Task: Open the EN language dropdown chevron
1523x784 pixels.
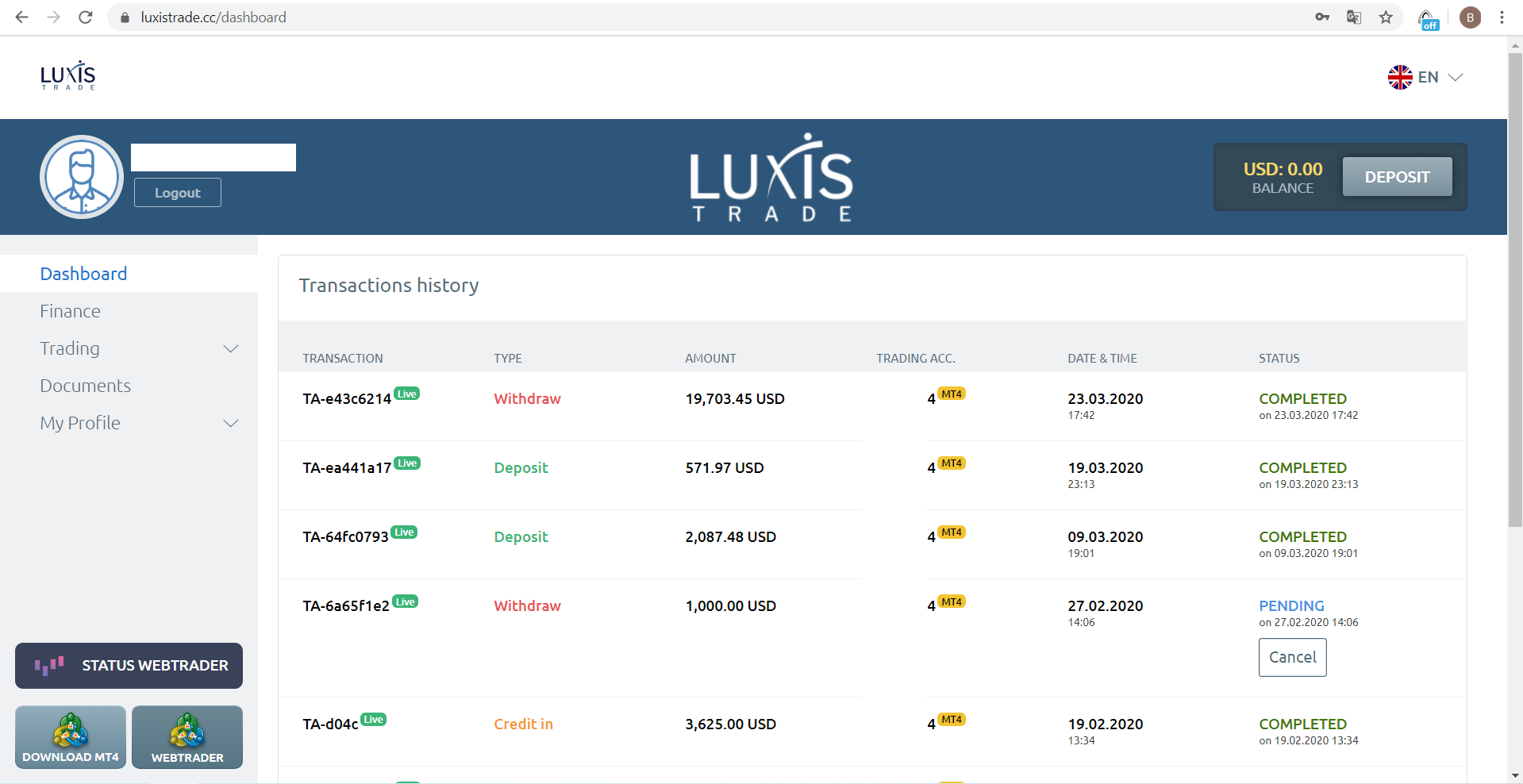Action: click(x=1456, y=77)
